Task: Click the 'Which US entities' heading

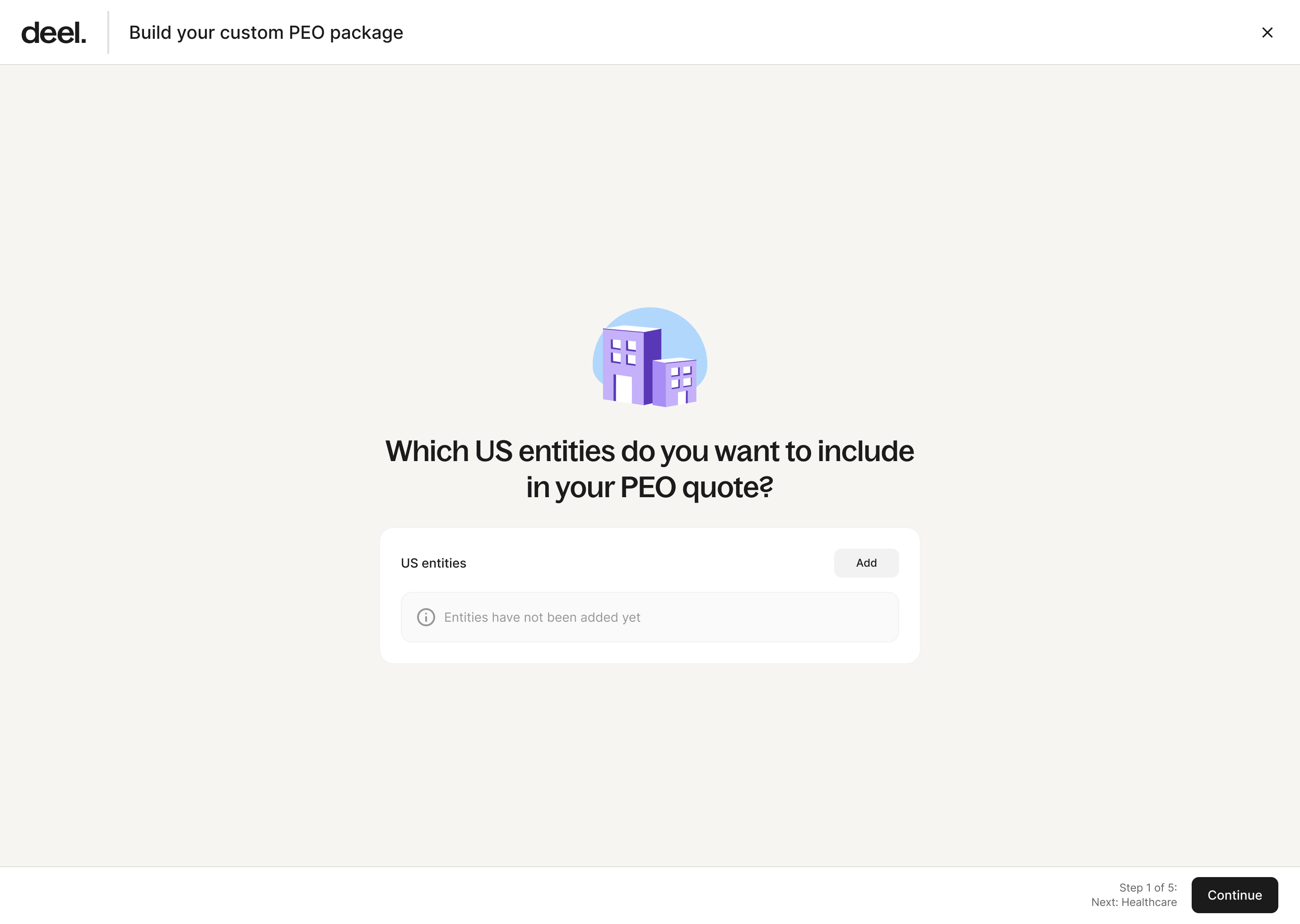Action: pos(650,469)
